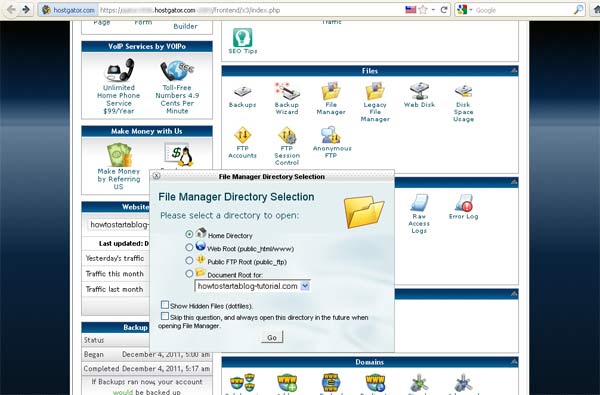Open the File Manager icon
600x395 pixels.
[x=331, y=99]
